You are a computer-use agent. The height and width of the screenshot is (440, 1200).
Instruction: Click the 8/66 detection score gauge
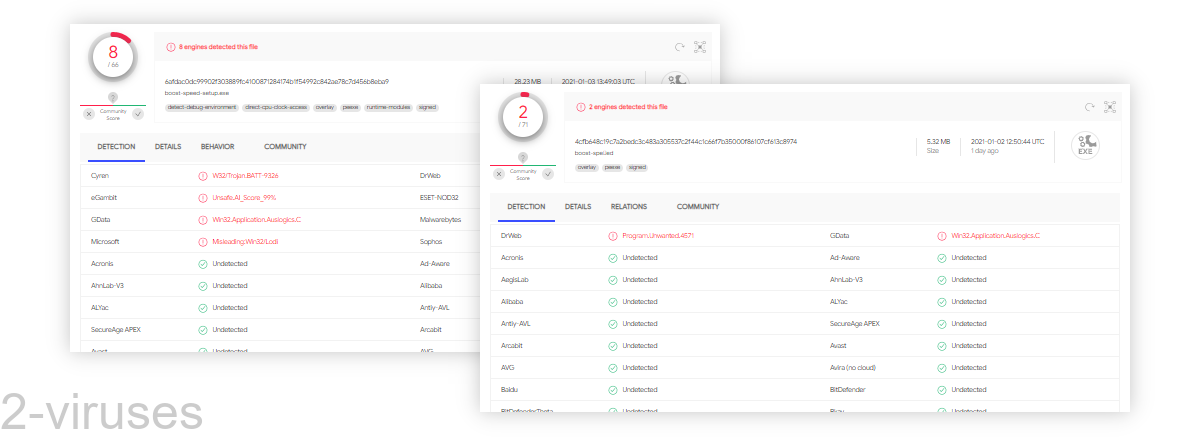pos(113,56)
